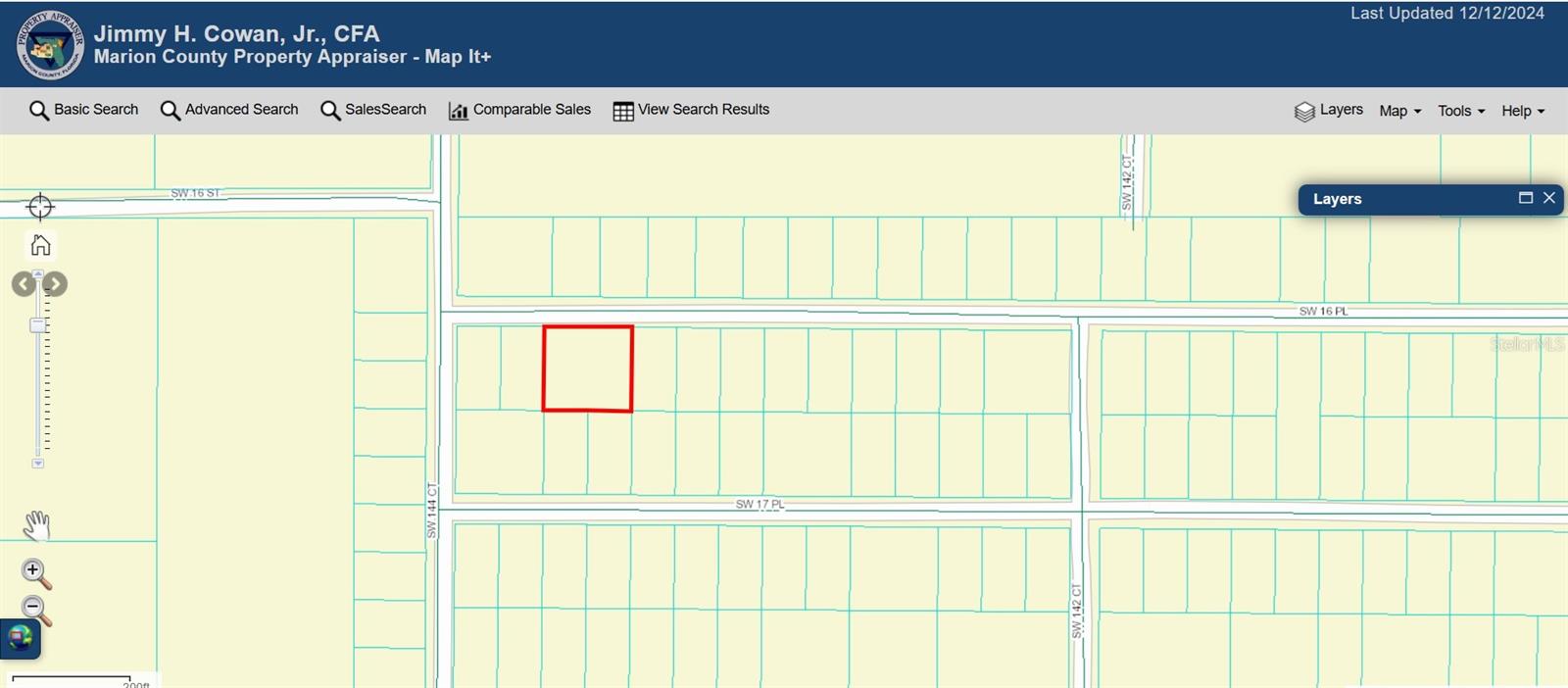Open Advanced Search
The image size is (1568, 688).
(x=229, y=110)
